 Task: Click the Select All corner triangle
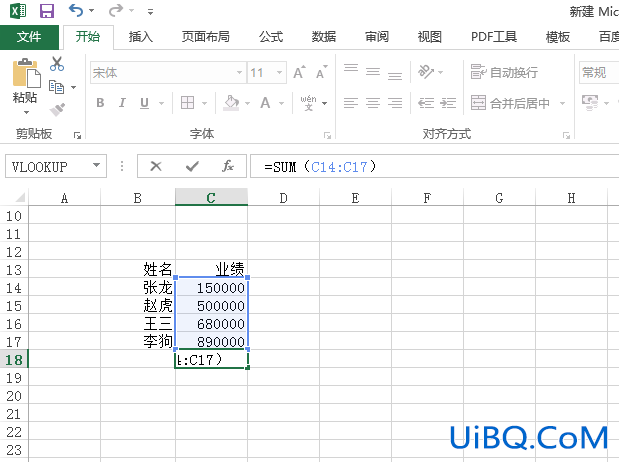click(x=20, y=197)
